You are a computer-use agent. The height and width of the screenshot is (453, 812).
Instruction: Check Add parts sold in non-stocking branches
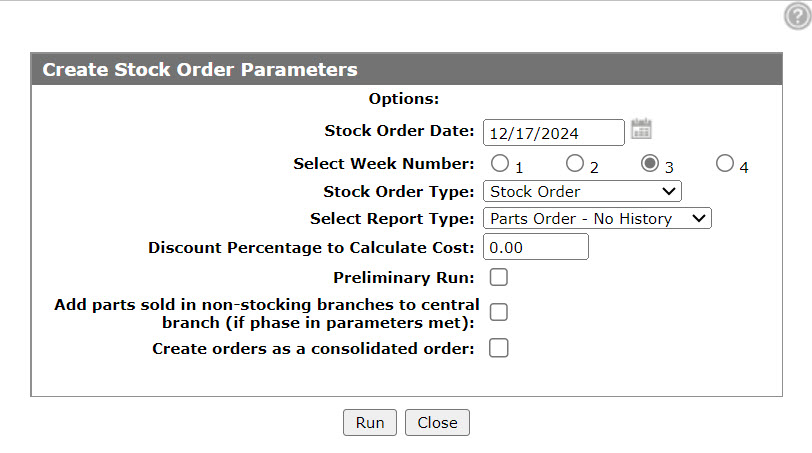pyautogui.click(x=499, y=312)
